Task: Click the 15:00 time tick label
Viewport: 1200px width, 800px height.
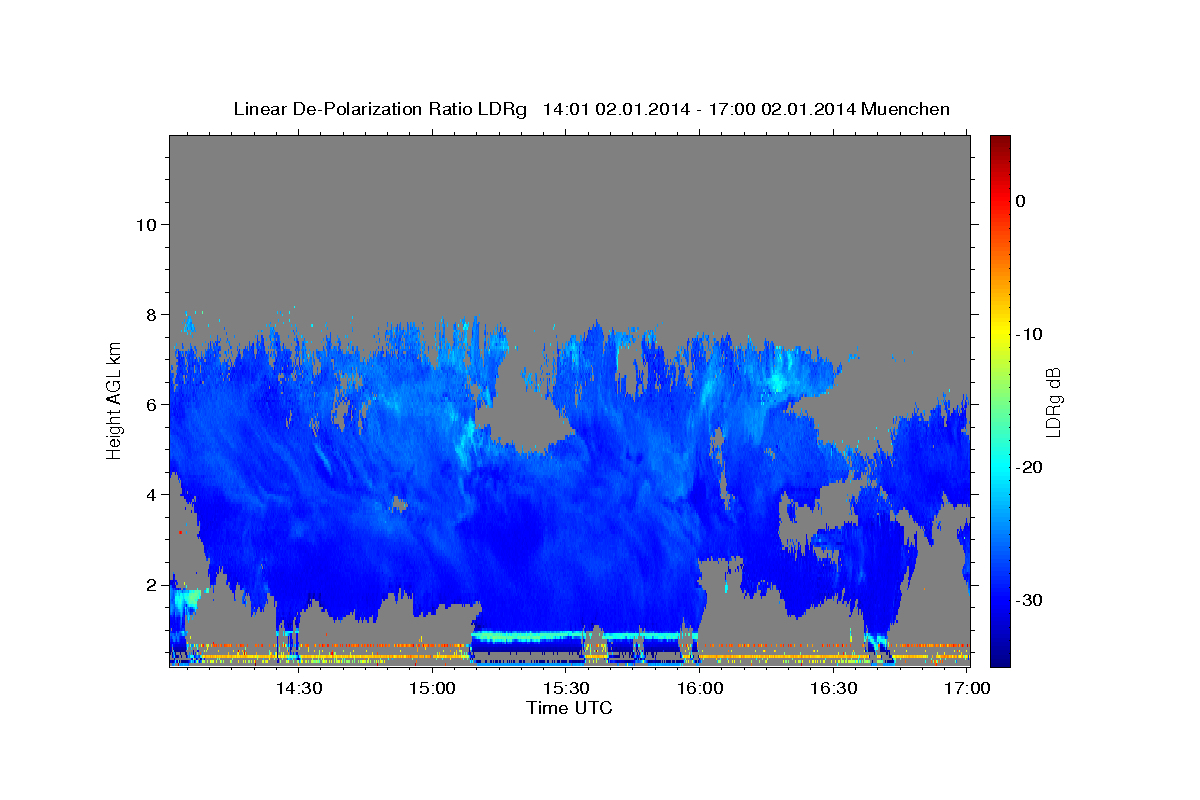Action: point(432,688)
